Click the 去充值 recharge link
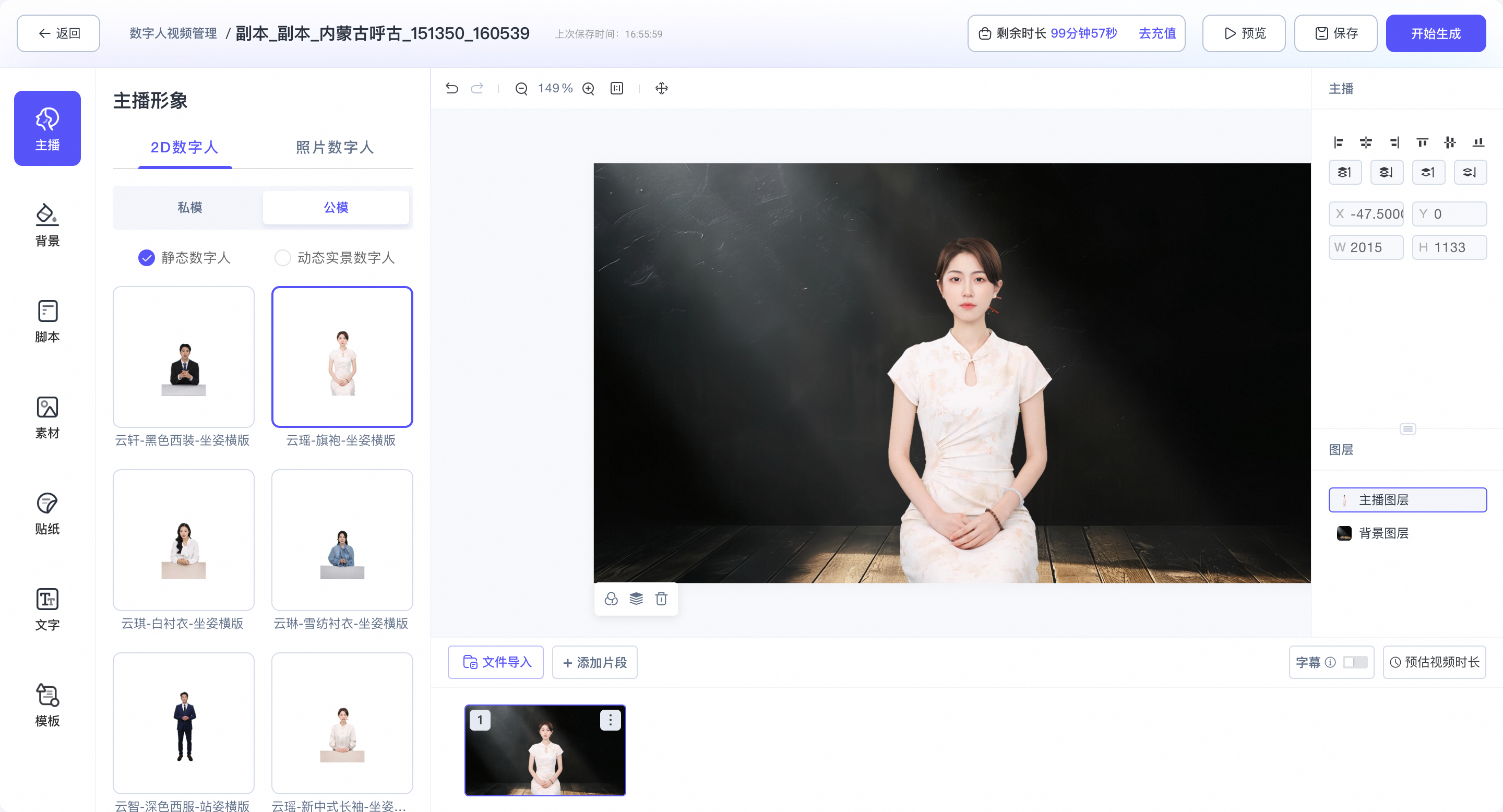The image size is (1503, 812). (1158, 33)
